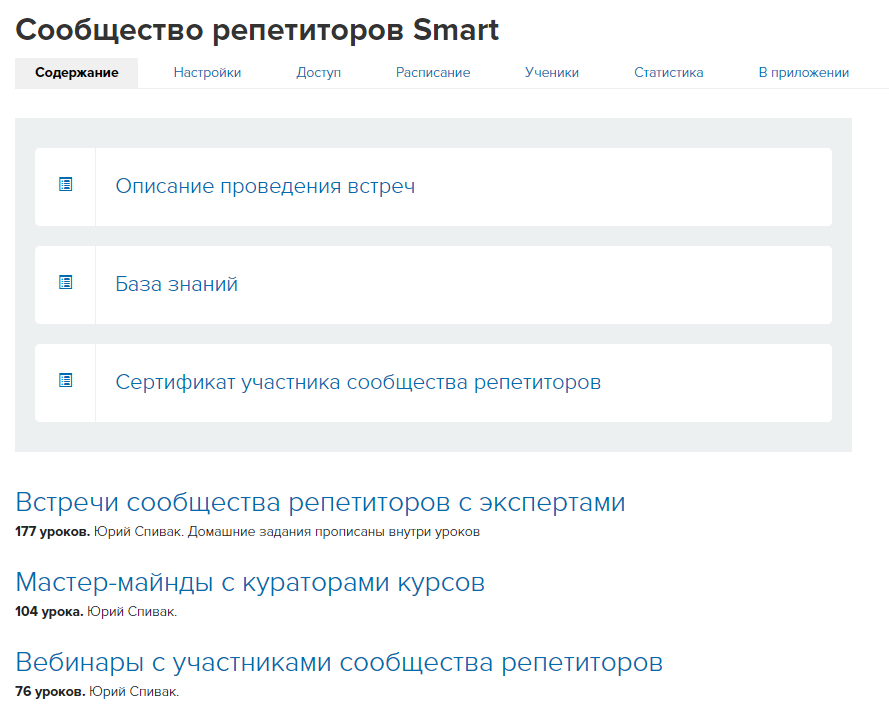The height and width of the screenshot is (721, 889).
Task: Open Мастер-майнды с кураторами курсов
Action: [250, 582]
